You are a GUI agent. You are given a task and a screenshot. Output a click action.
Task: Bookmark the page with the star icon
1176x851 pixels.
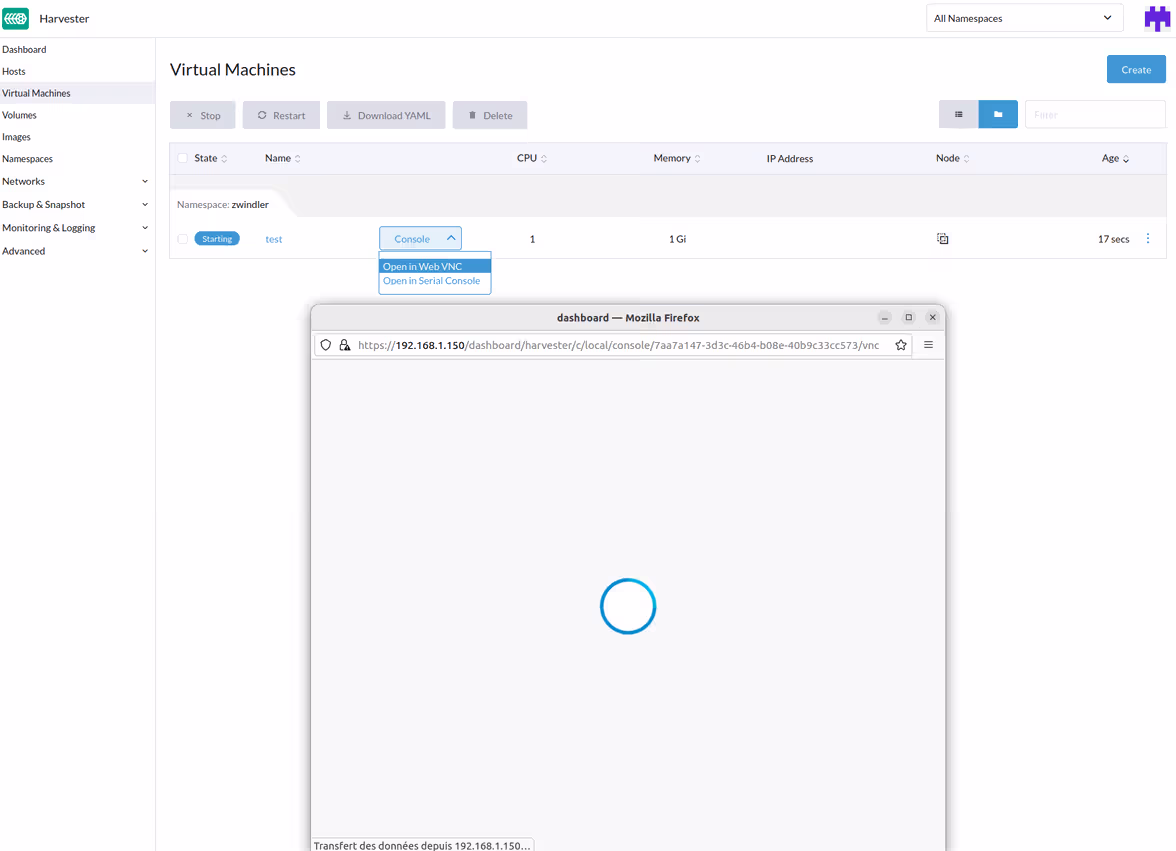click(x=901, y=345)
